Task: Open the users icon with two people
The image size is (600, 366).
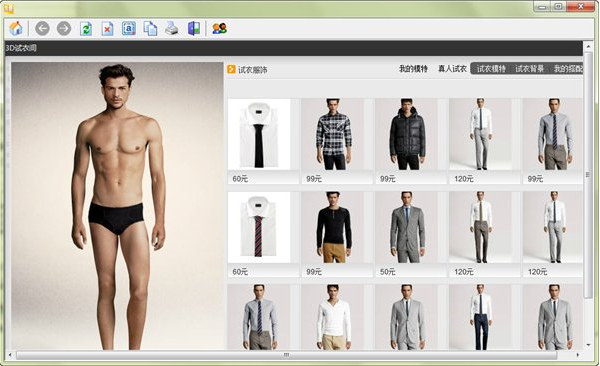Action: pos(220,29)
